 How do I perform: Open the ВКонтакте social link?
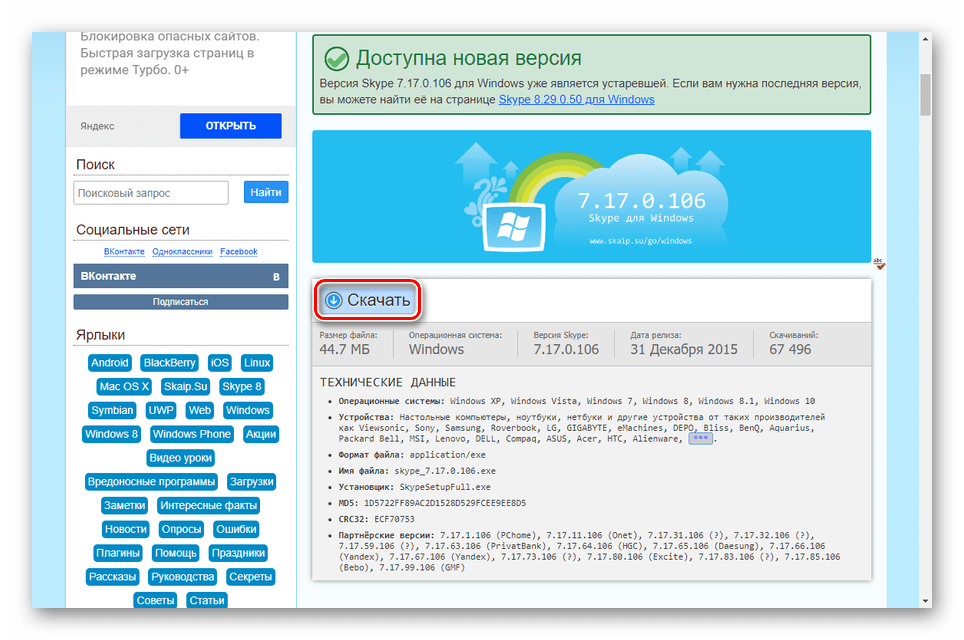pos(124,251)
